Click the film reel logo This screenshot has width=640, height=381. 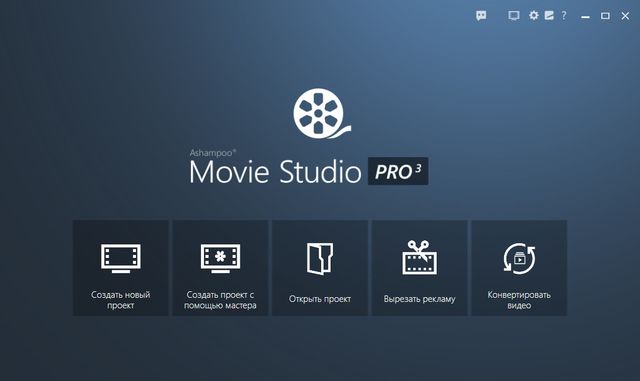(x=322, y=114)
